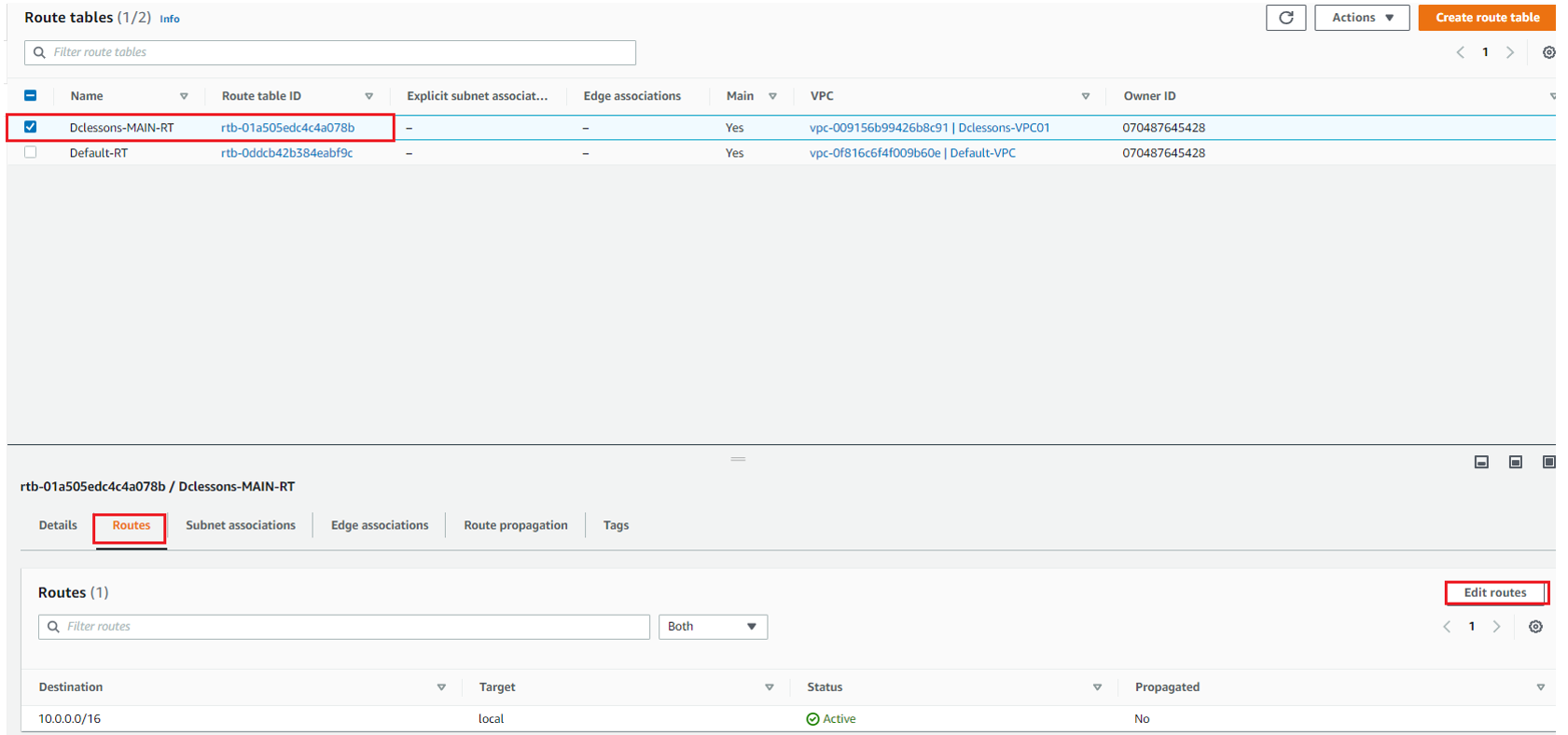Image resolution: width=1568 pixels, height=735 pixels.
Task: Open the Actions dropdown menu
Action: [1362, 18]
